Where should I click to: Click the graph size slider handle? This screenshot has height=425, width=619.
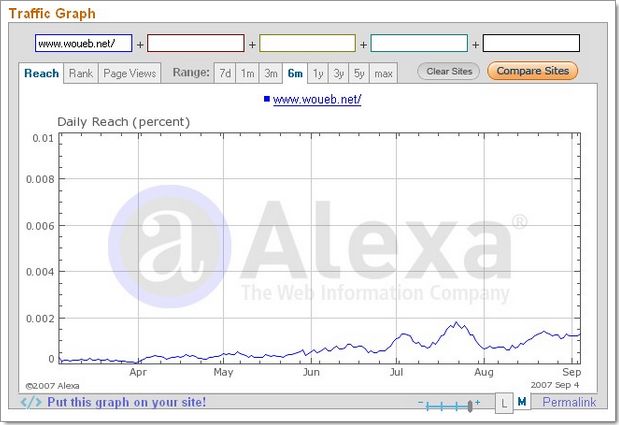(470, 406)
